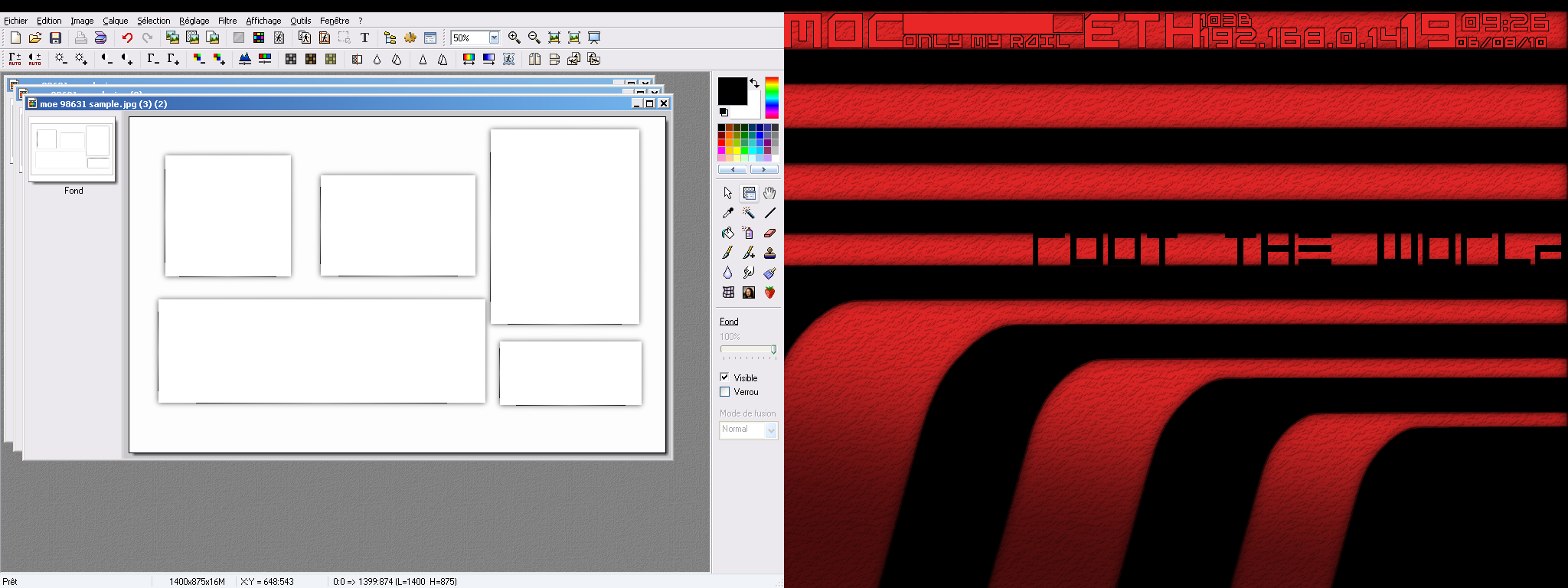The image size is (1568, 588).
Task: Pick the smudge finger tool
Action: 749,273
